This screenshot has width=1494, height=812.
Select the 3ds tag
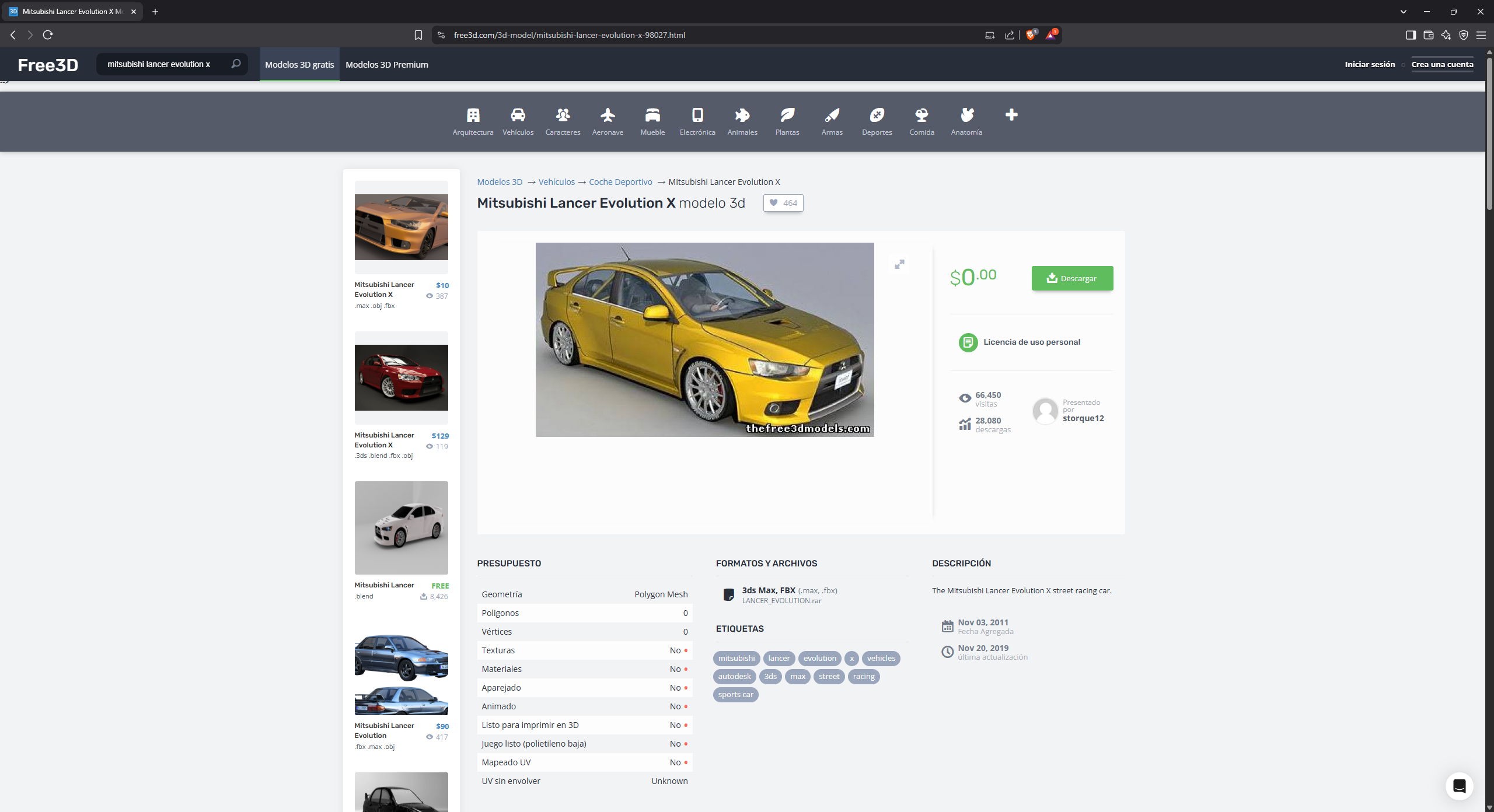tap(770, 676)
